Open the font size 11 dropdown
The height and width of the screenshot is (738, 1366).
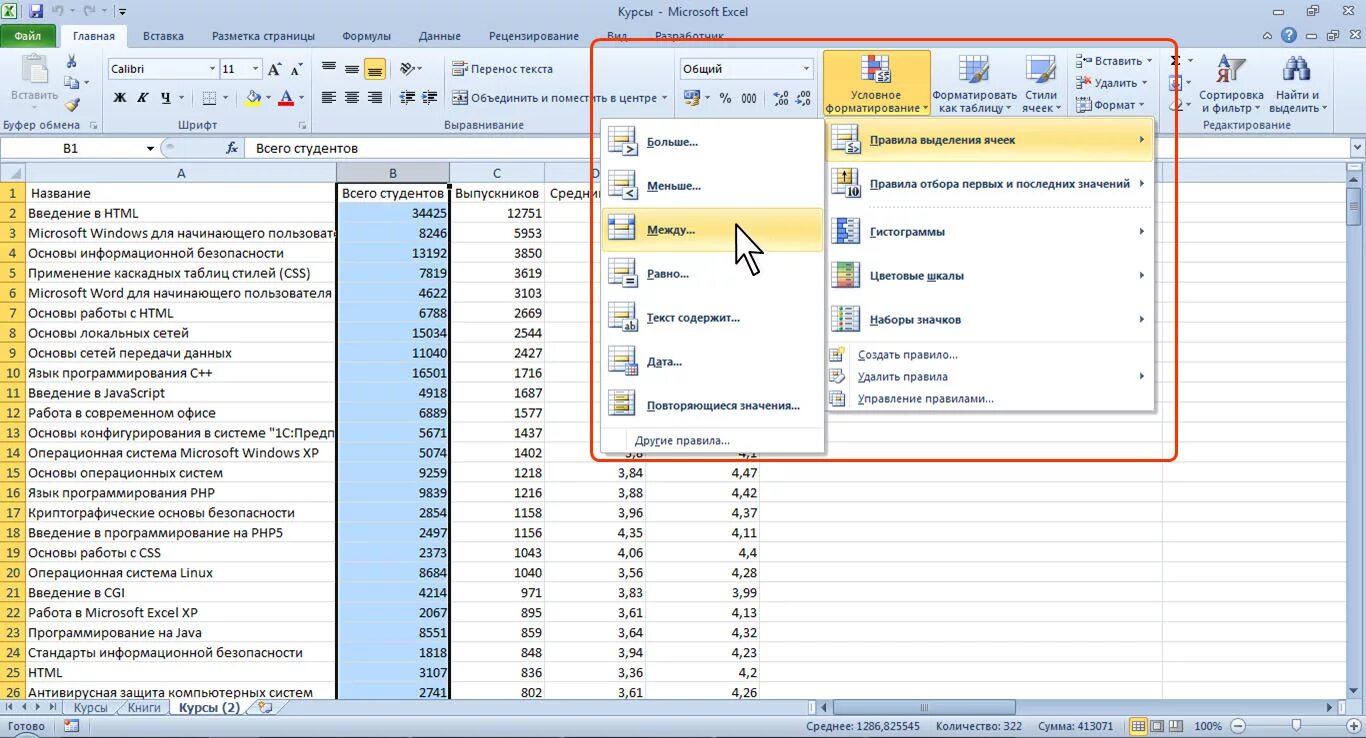pyautogui.click(x=256, y=69)
